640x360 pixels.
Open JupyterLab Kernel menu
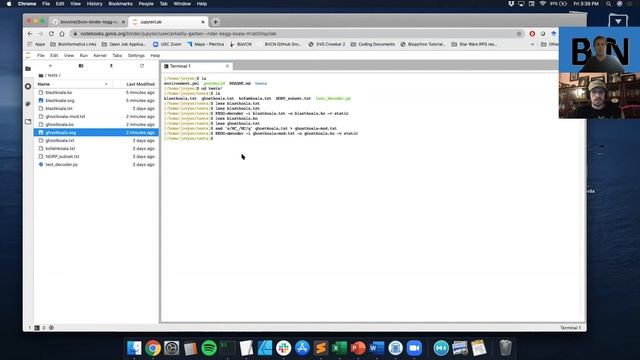click(100, 56)
